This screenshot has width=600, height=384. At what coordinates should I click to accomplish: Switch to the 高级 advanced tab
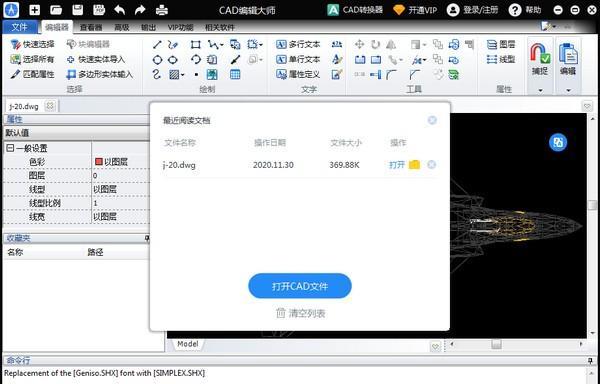(122, 28)
